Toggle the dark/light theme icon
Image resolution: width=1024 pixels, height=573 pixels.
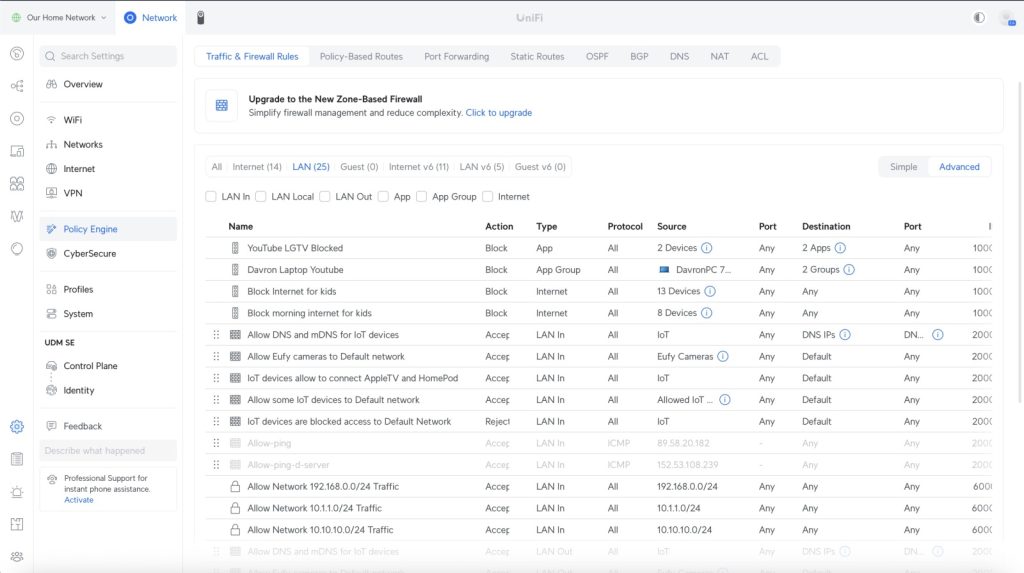978,18
